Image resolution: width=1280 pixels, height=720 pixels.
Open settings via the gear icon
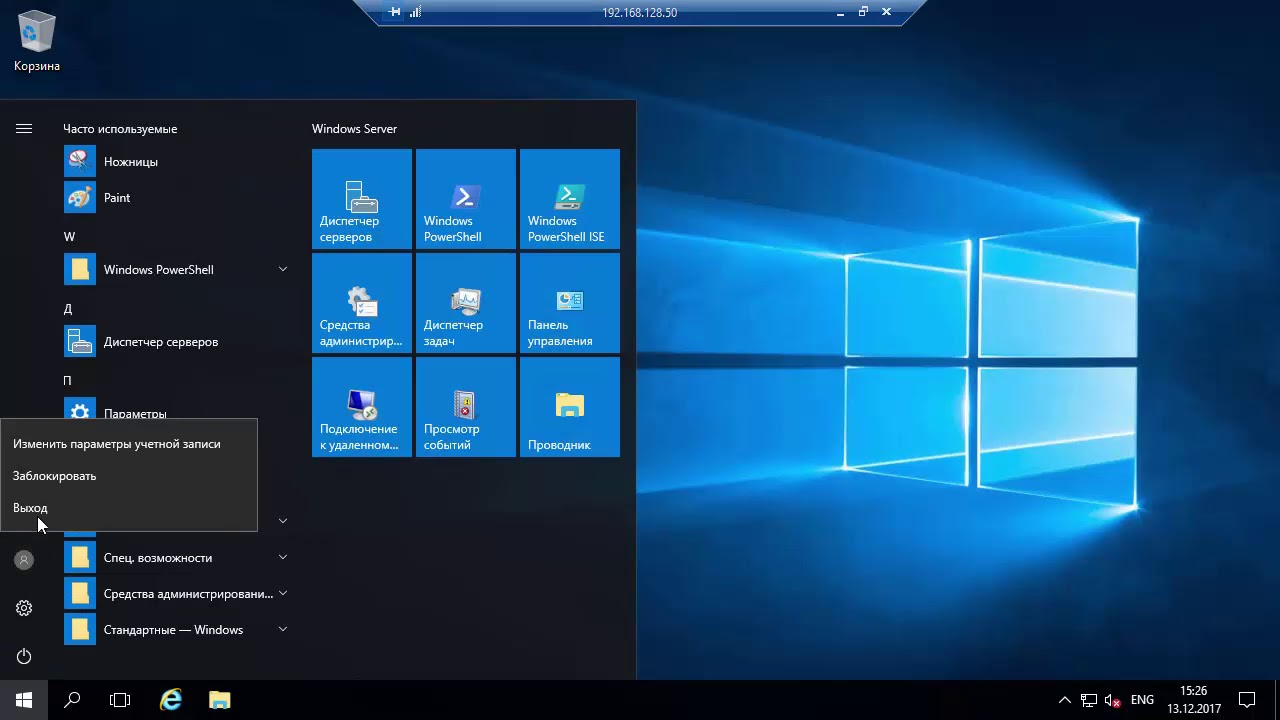coord(24,608)
